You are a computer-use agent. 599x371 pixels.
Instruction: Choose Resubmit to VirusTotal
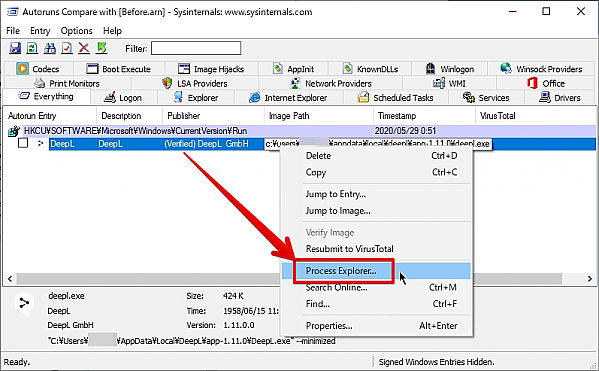pos(376,249)
